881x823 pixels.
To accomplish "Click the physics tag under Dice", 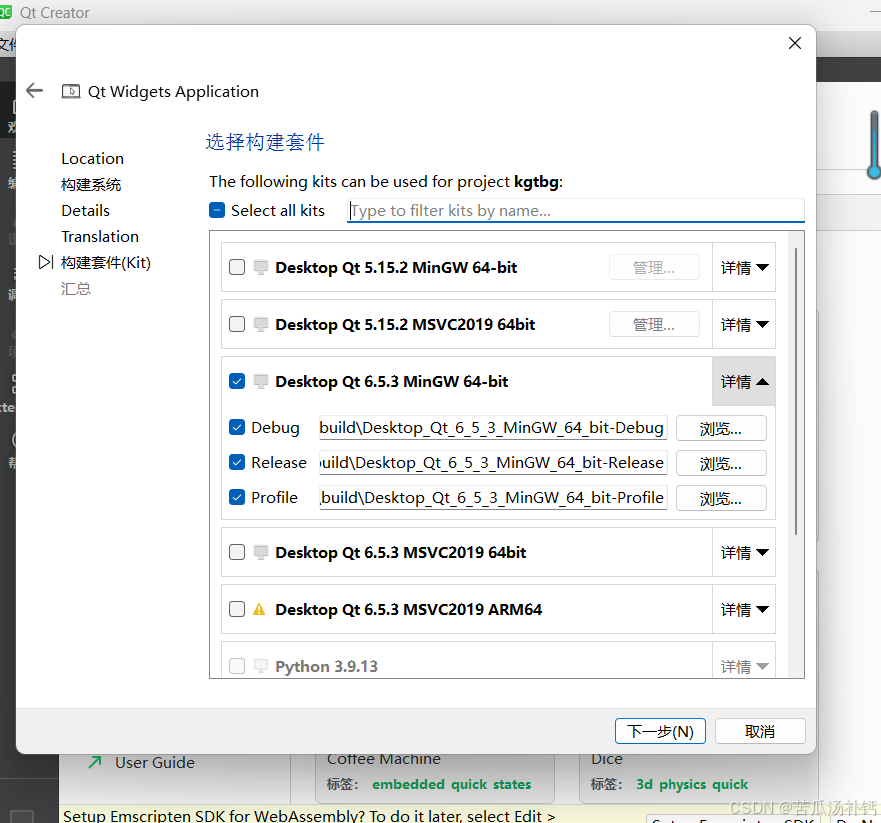I will click(x=683, y=784).
